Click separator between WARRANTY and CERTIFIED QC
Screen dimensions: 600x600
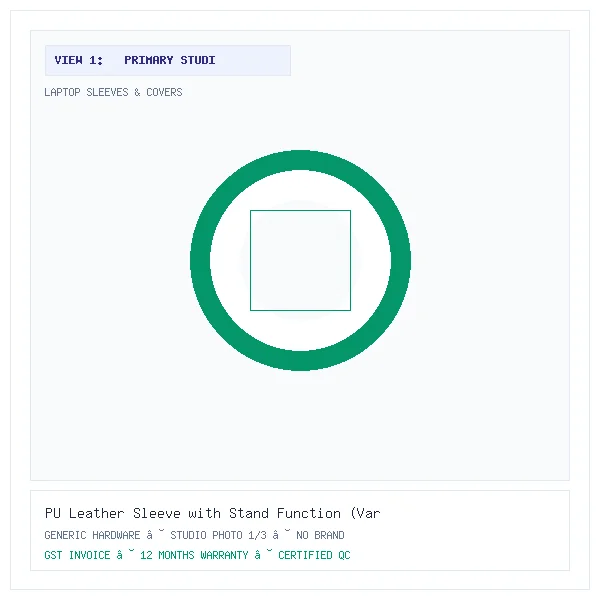[x=263, y=554]
